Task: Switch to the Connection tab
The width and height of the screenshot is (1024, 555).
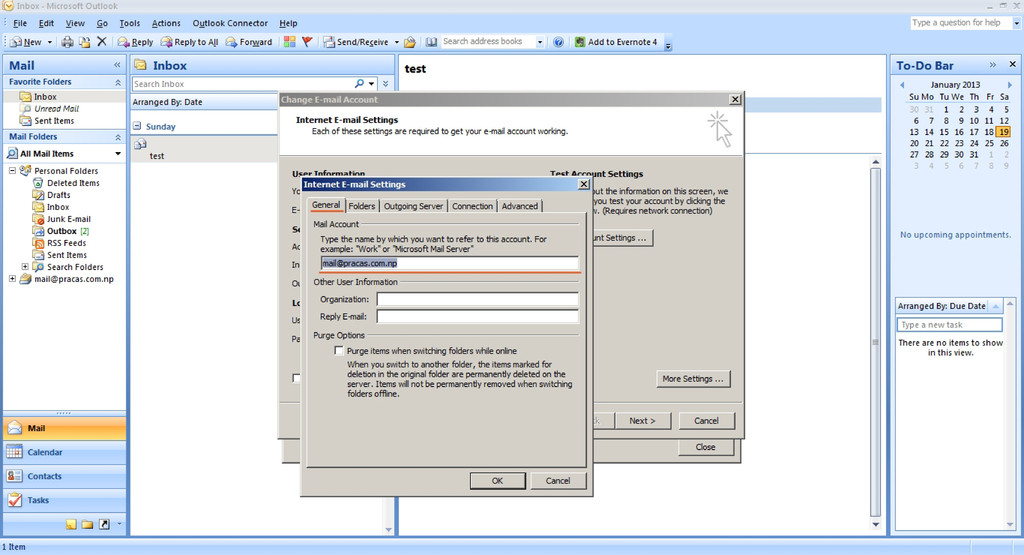Action: [472, 206]
